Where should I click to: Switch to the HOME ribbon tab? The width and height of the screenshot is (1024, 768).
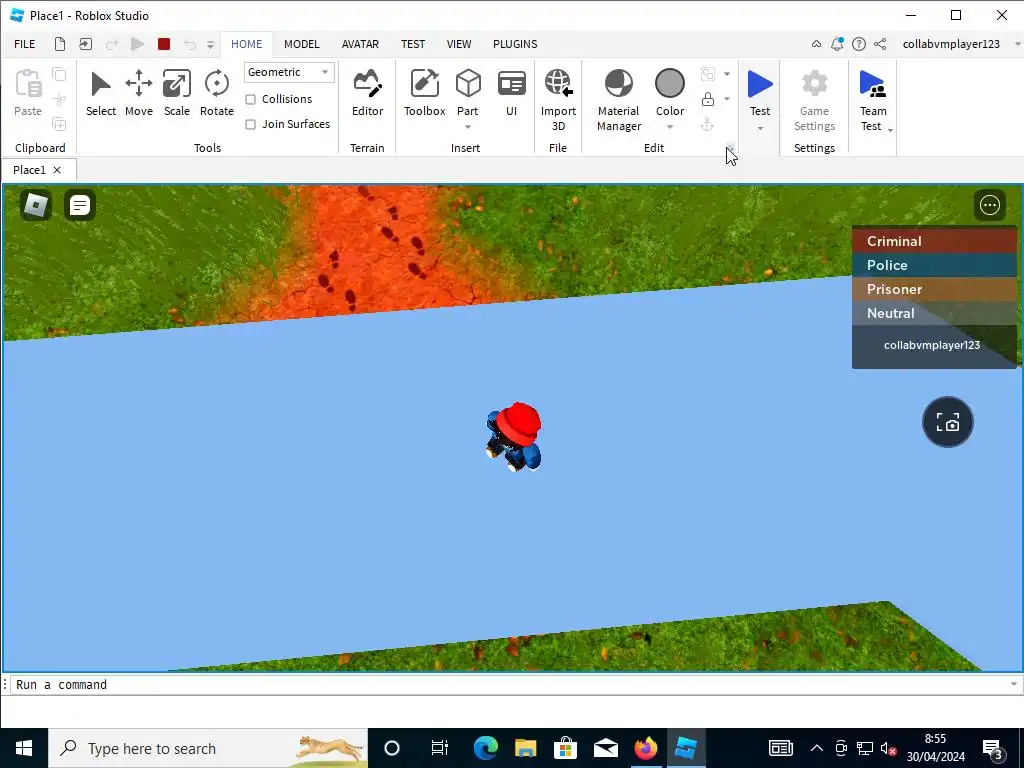(246, 44)
